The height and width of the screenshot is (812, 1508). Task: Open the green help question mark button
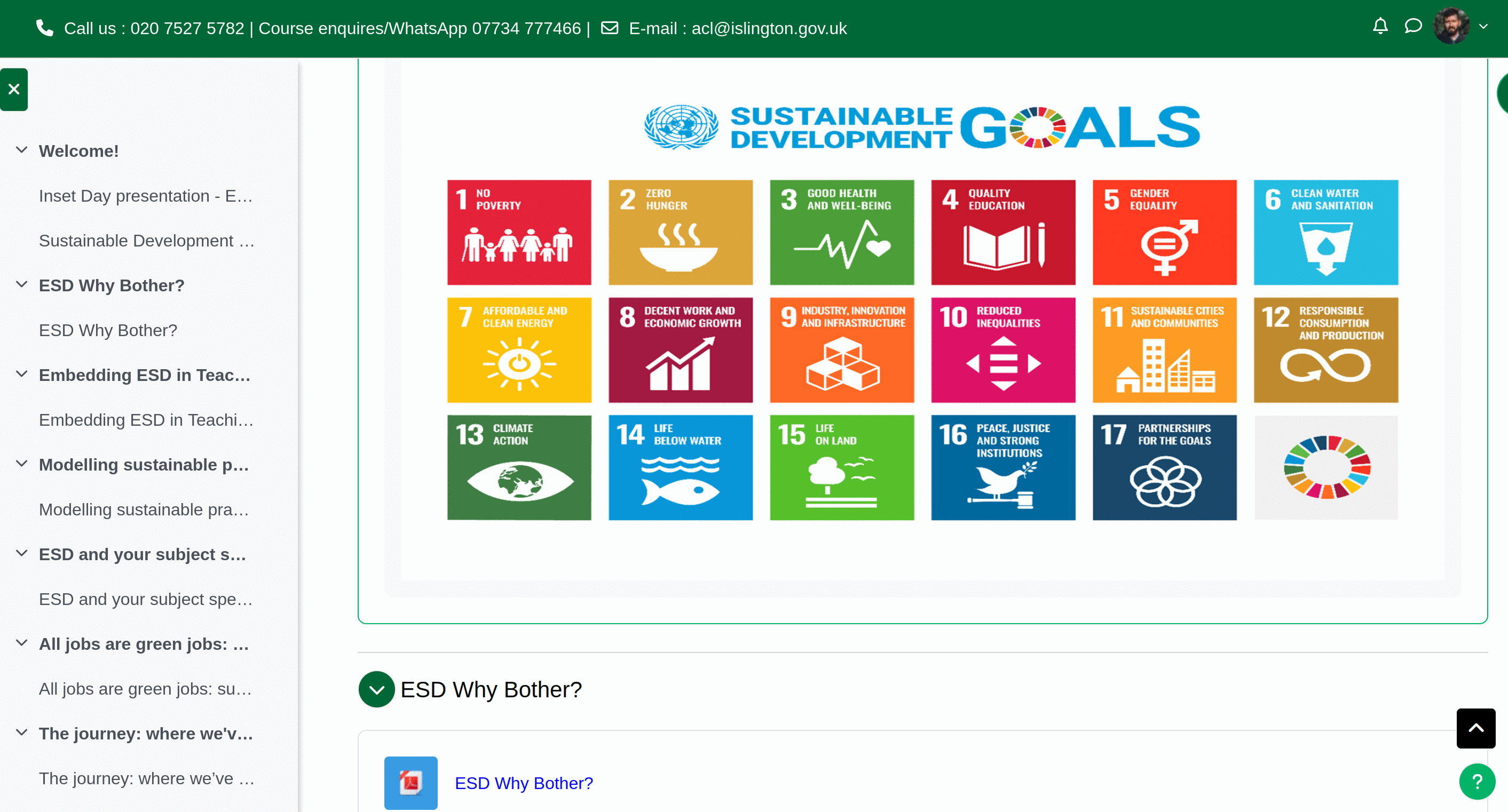(x=1477, y=781)
